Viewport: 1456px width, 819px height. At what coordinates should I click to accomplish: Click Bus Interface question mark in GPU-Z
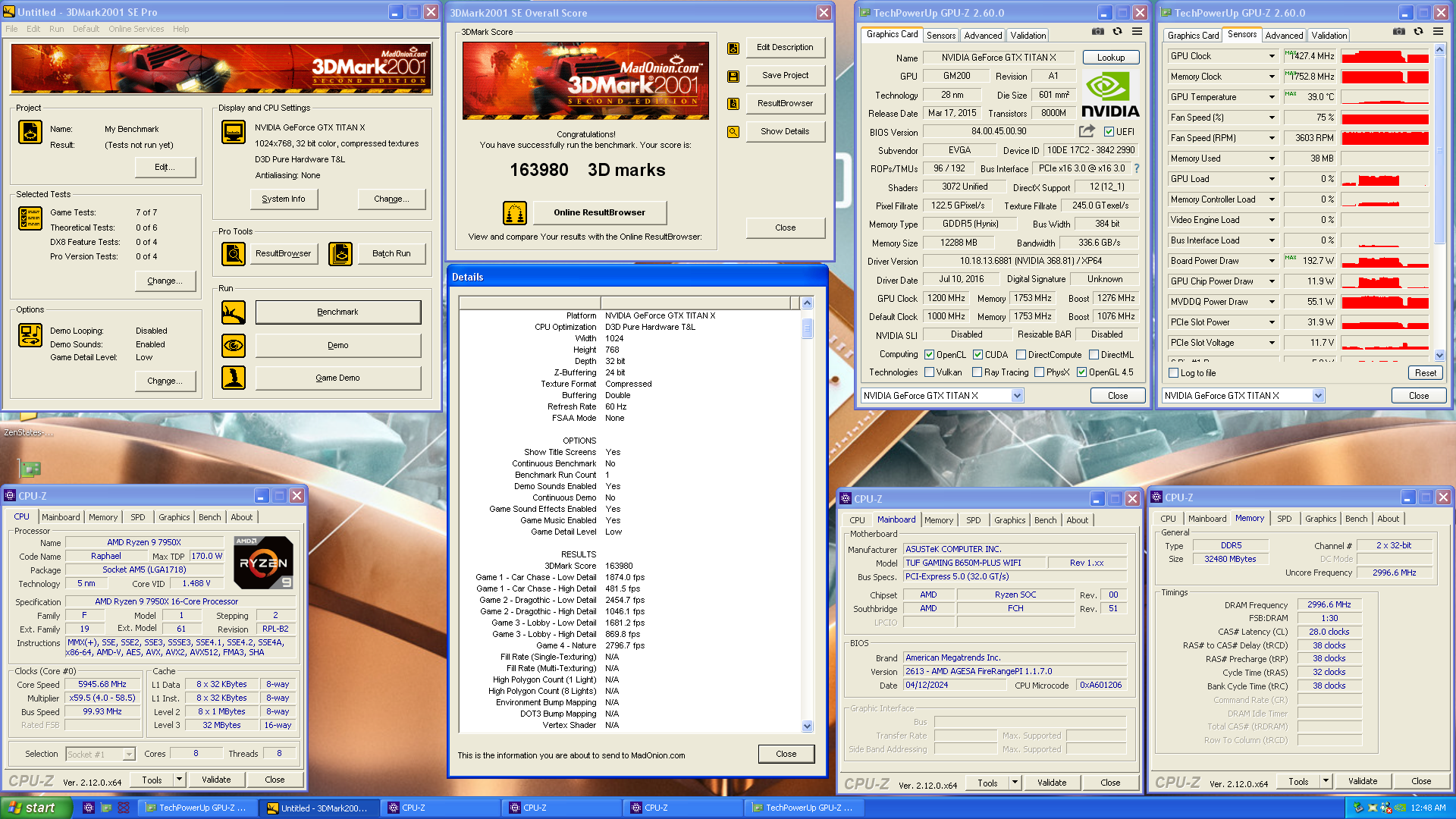pos(1137,168)
